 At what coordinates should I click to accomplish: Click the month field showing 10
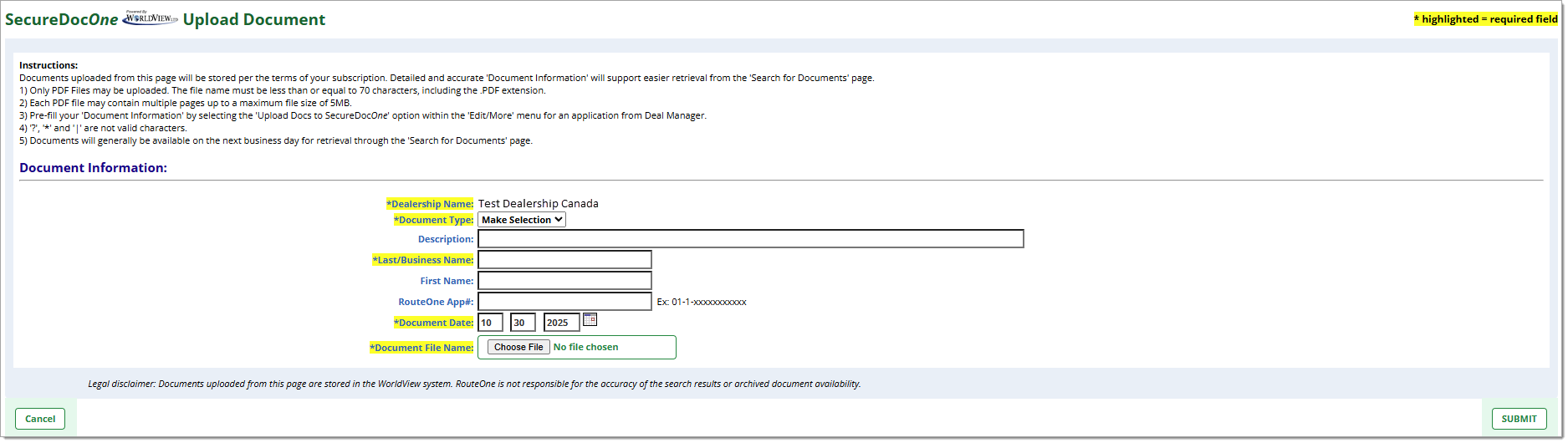[x=490, y=323]
